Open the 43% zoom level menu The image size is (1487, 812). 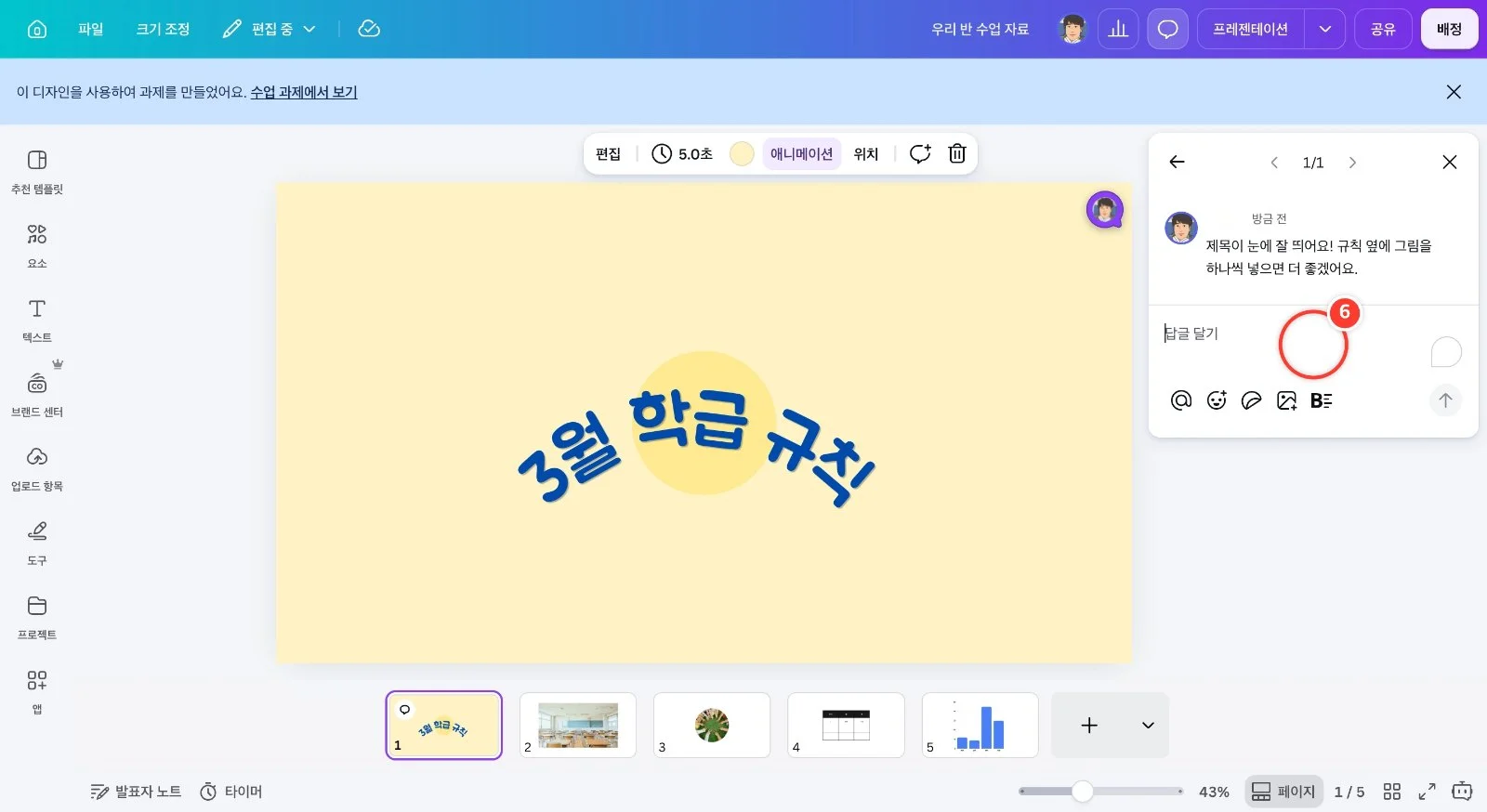click(1214, 792)
